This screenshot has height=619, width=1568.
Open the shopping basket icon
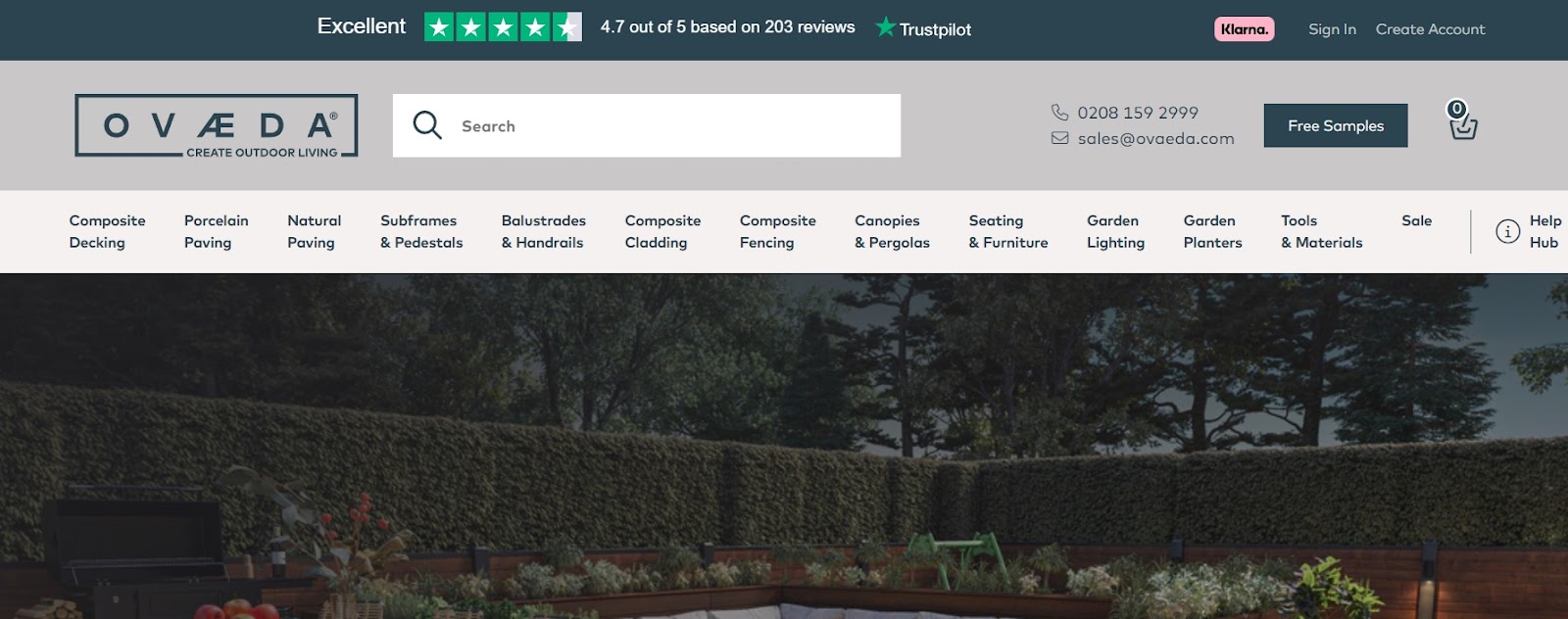[x=1462, y=120]
